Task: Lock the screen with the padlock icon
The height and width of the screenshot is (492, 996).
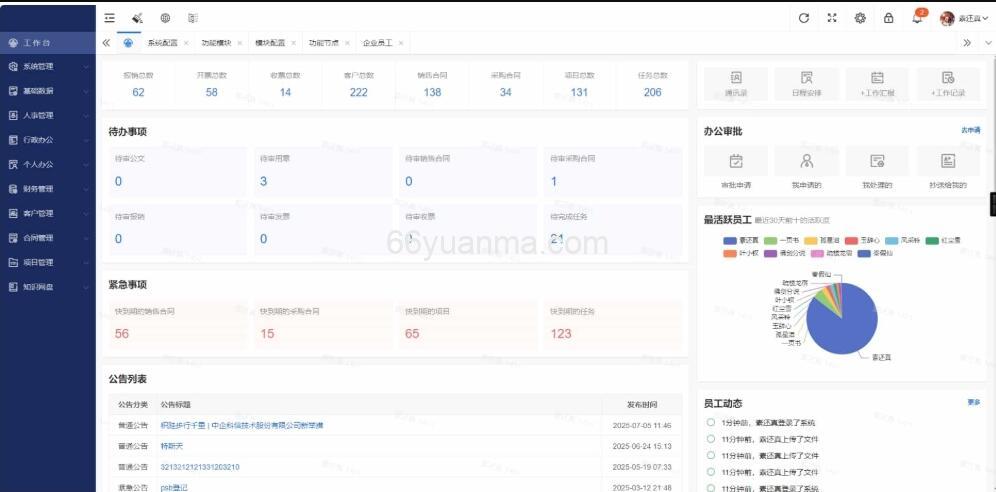Action: (889, 18)
